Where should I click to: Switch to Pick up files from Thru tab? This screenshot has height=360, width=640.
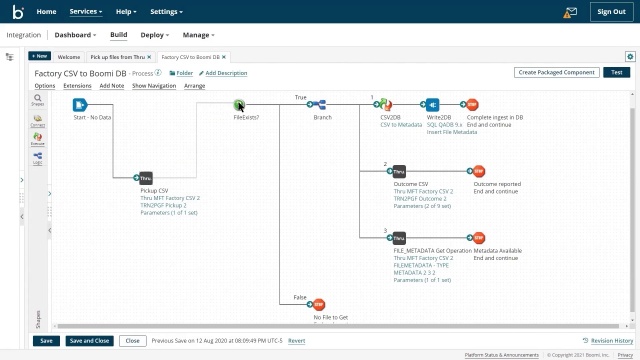pos(118,57)
